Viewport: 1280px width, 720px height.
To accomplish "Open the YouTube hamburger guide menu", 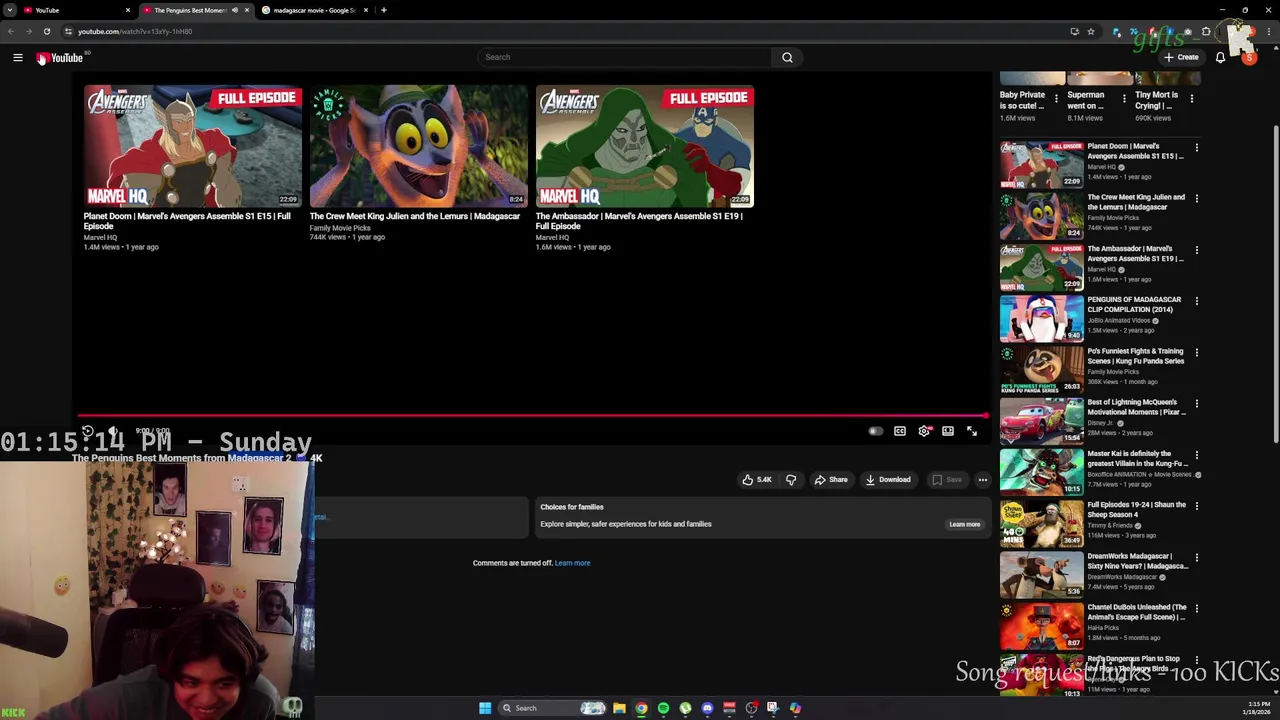I will tap(18, 58).
